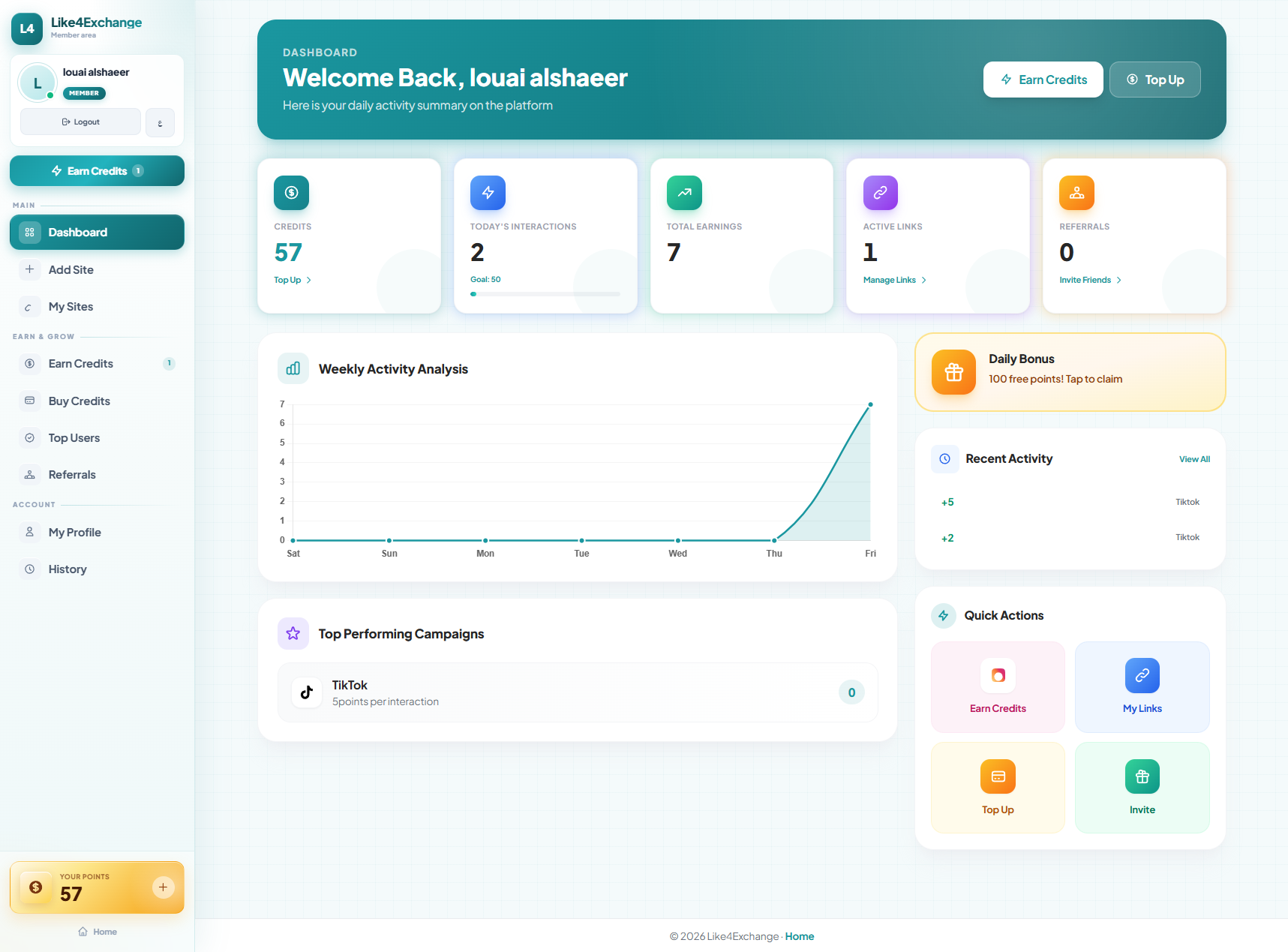Click the TikTok campaign row title
Screen dimensions: 1288x952
pyautogui.click(x=350, y=685)
